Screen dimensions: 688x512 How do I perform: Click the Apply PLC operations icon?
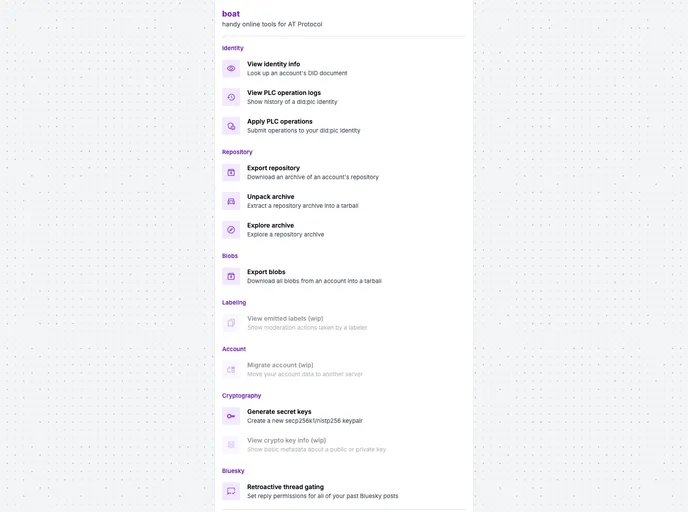[231, 126]
